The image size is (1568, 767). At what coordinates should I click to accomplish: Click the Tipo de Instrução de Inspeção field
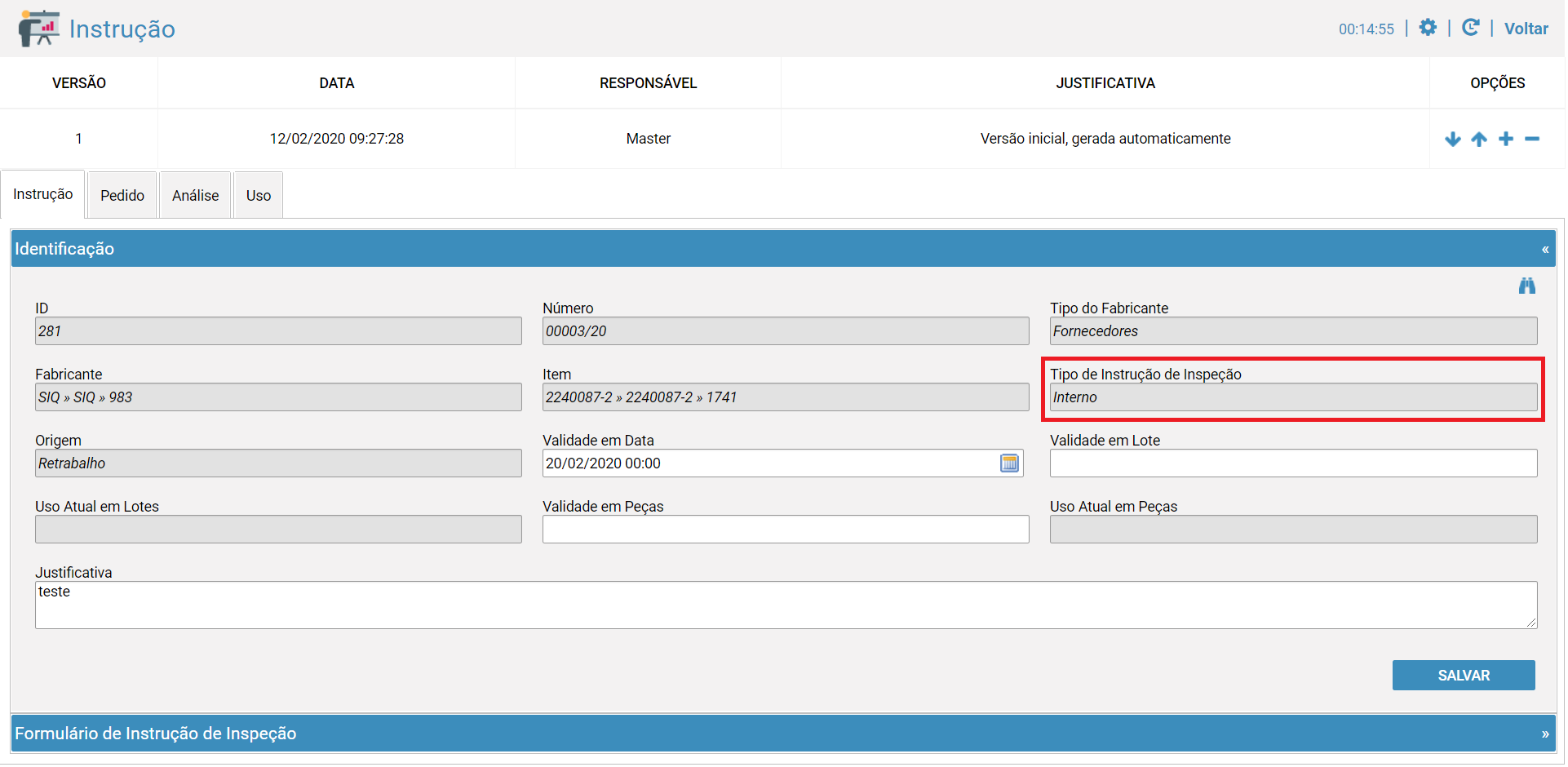click(1294, 397)
